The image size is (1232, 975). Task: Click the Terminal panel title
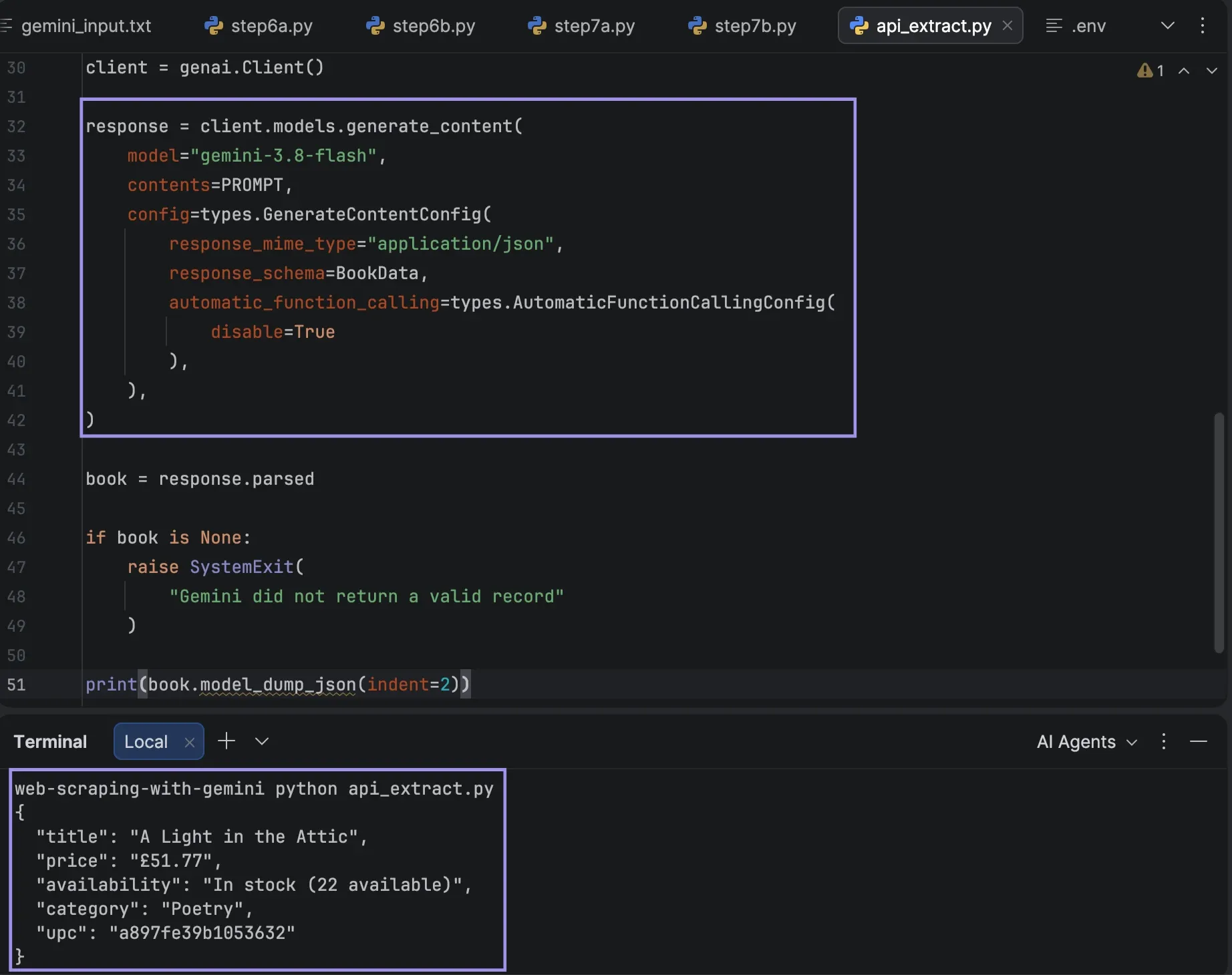pyautogui.click(x=50, y=742)
